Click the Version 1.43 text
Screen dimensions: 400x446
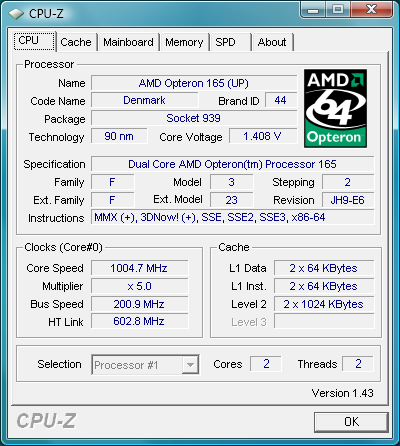point(343,393)
